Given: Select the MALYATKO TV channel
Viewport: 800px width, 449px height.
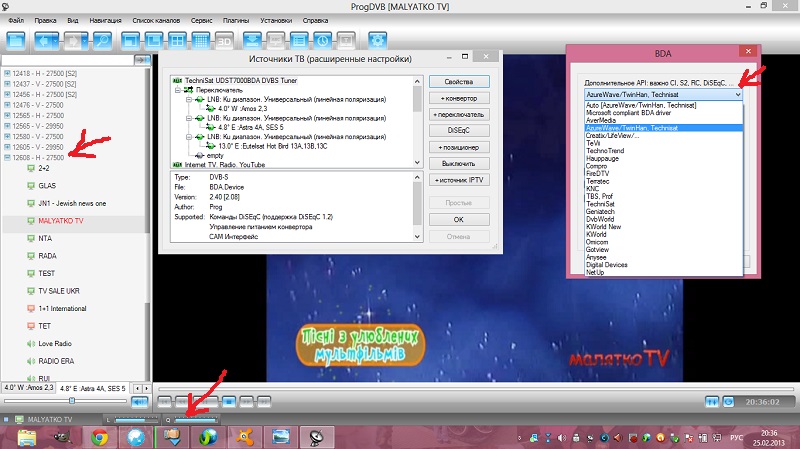Looking at the screenshot, I should tap(61, 220).
